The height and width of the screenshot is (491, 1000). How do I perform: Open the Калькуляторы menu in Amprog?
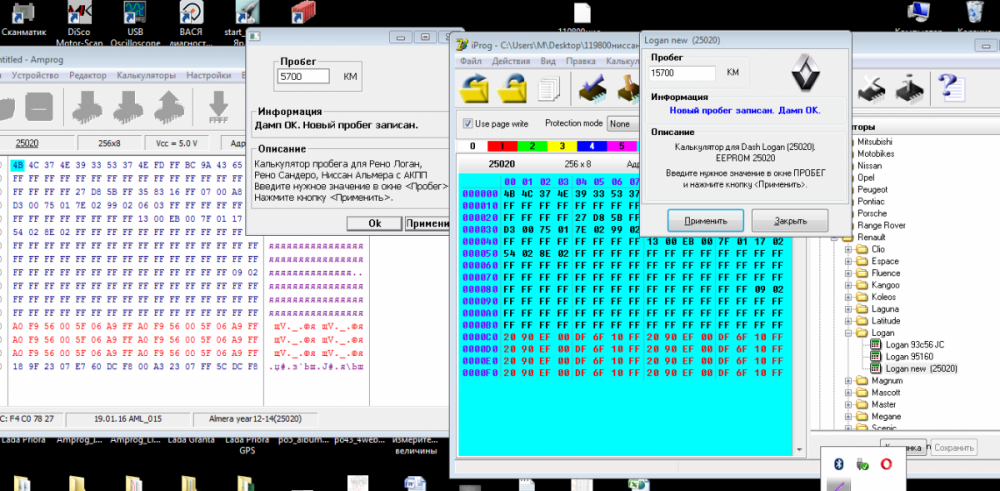point(146,75)
